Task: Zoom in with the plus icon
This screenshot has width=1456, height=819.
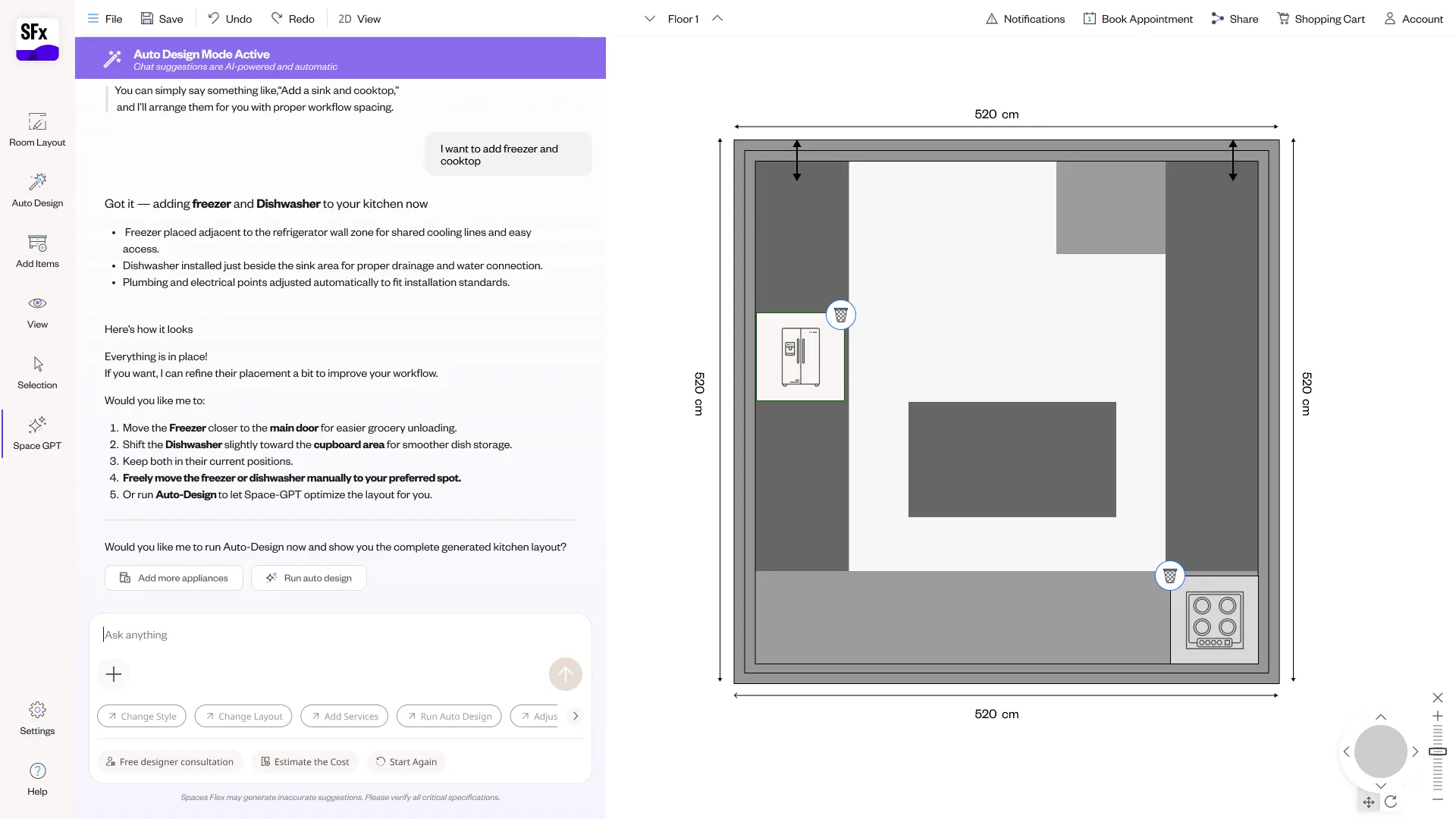Action: click(1438, 716)
